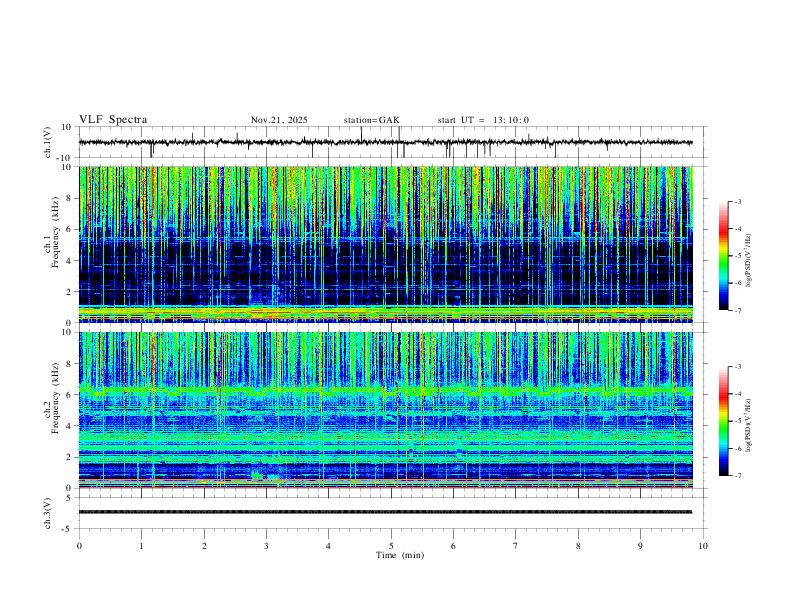Click the ch.3 flat signal trace

[385, 512]
